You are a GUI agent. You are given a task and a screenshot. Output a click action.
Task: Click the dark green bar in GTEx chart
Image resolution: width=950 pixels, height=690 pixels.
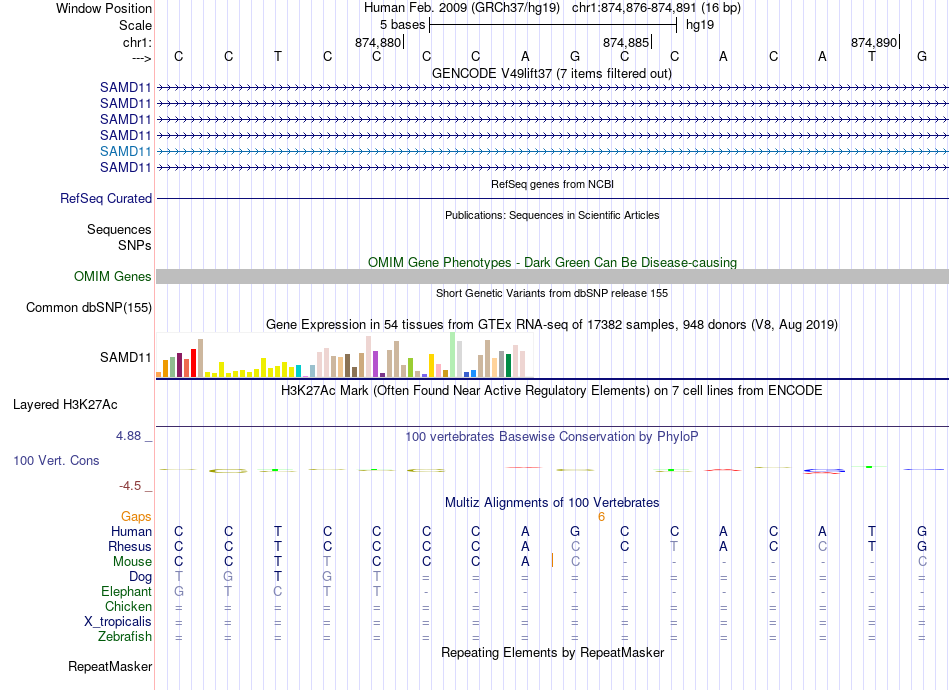click(508, 366)
